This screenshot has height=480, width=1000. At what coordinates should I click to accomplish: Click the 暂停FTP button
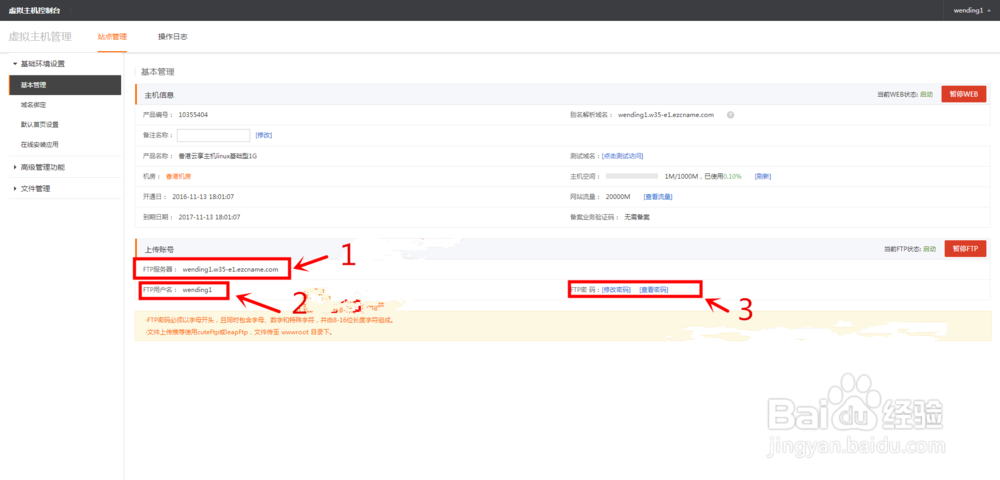(965, 249)
